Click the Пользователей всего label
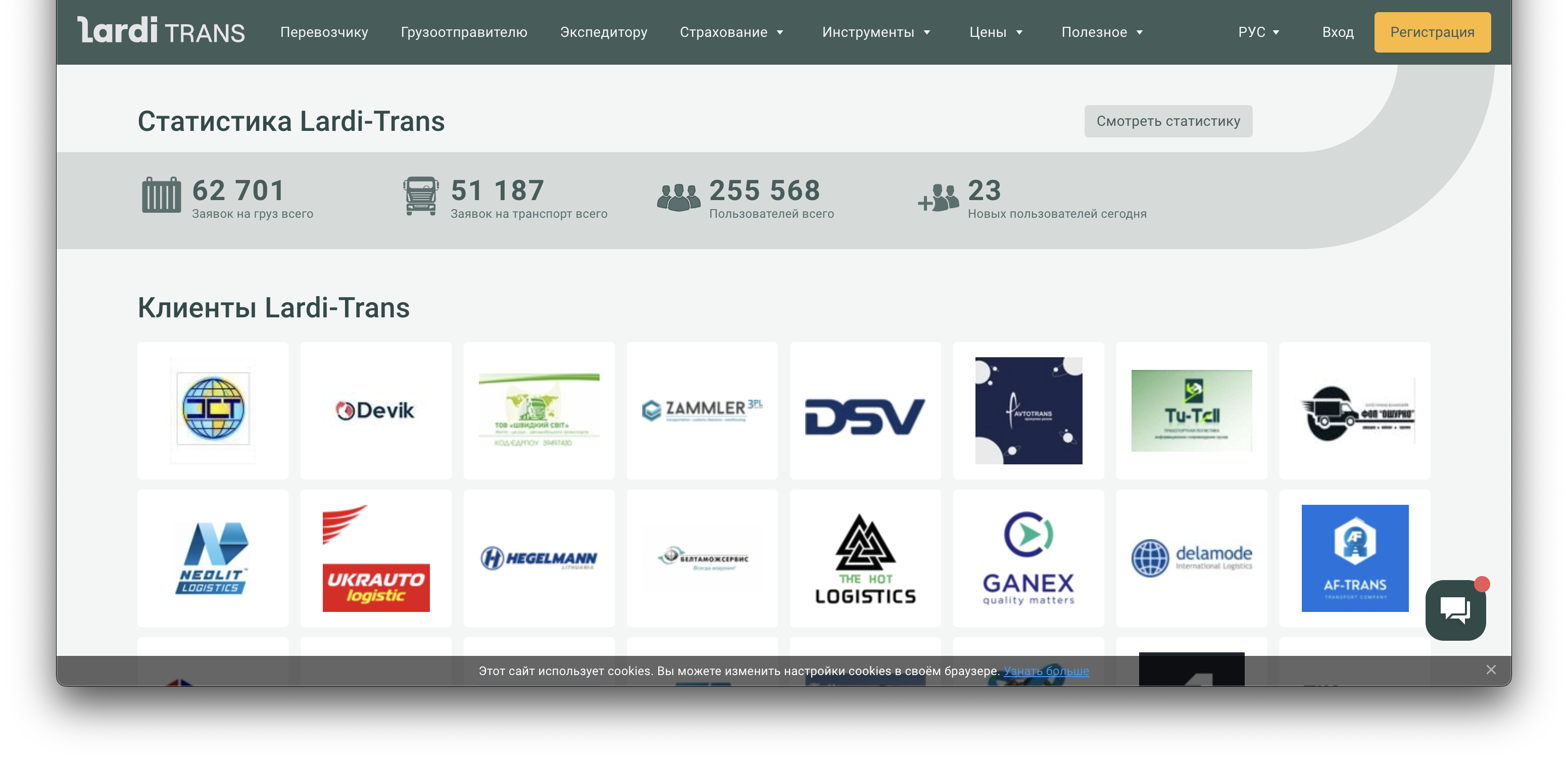Image resolution: width=1568 pixels, height=761 pixels. coord(771,214)
